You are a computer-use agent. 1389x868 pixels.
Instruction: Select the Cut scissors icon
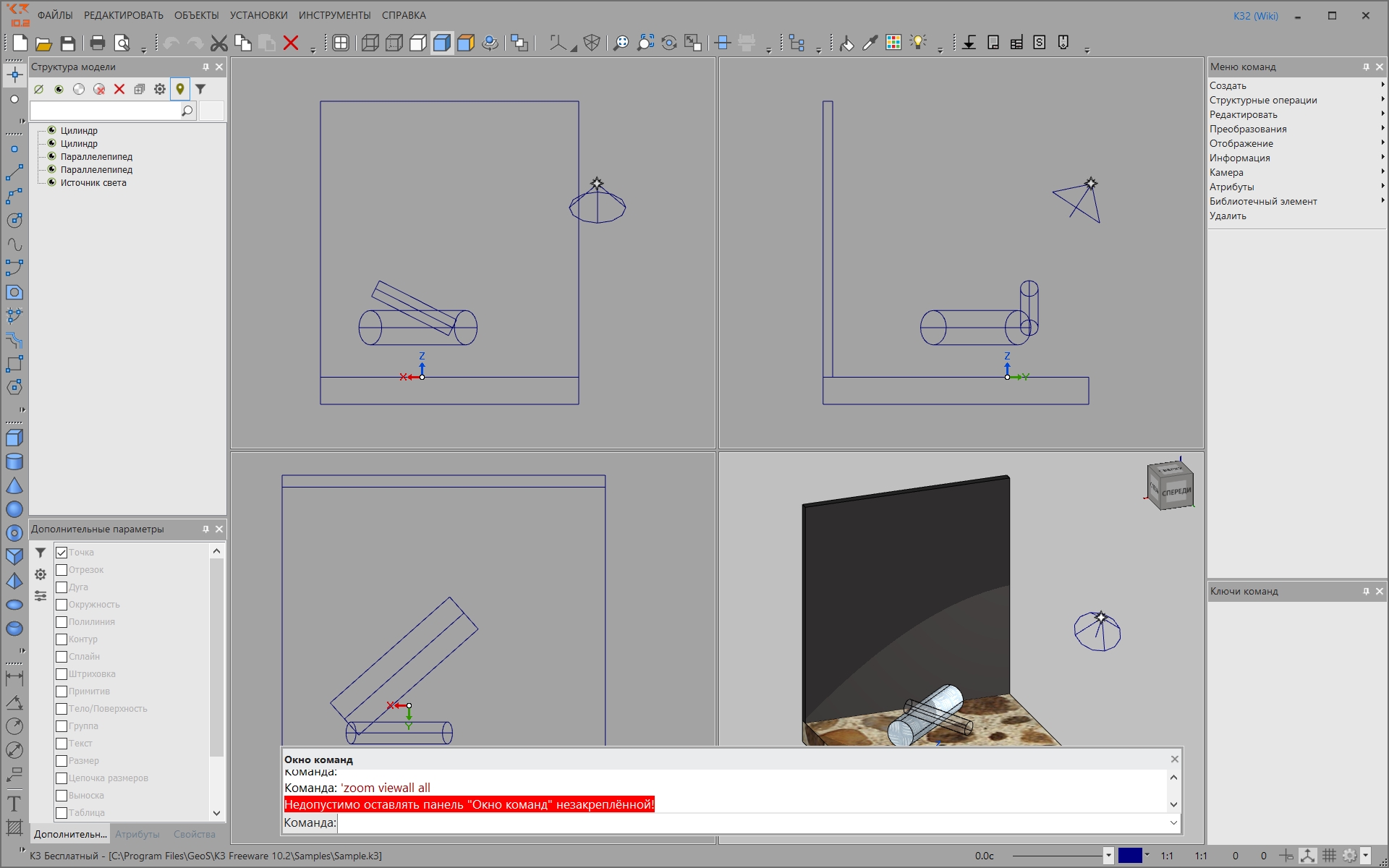point(218,43)
